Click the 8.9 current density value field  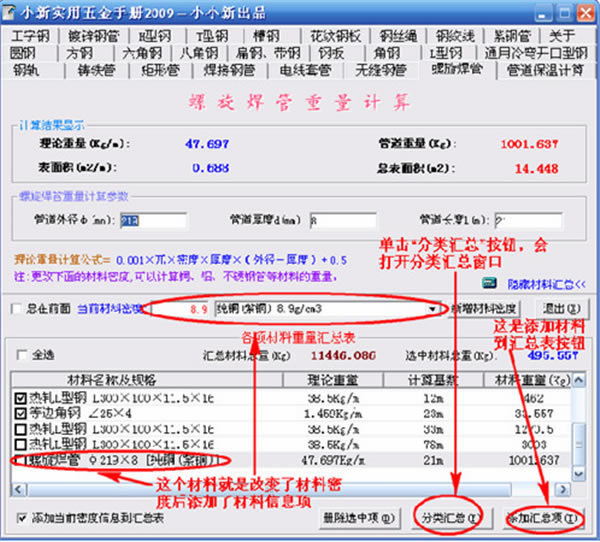click(x=180, y=309)
